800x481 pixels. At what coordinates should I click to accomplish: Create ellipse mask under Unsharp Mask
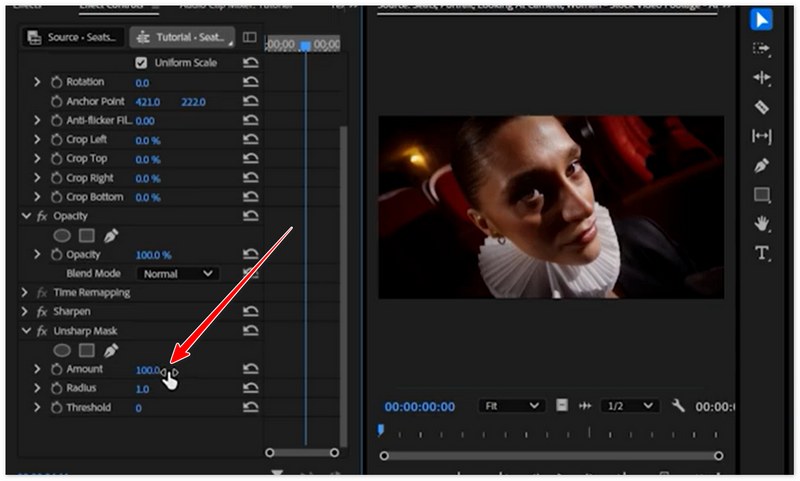pyautogui.click(x=62, y=350)
